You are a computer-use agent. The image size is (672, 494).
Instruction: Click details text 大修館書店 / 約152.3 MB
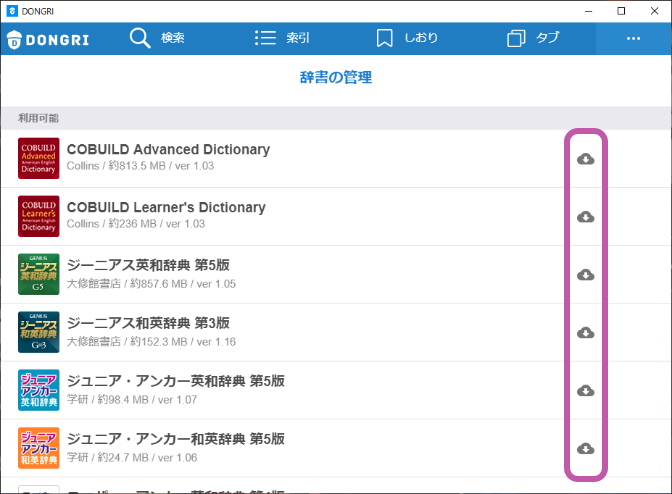tap(127, 341)
